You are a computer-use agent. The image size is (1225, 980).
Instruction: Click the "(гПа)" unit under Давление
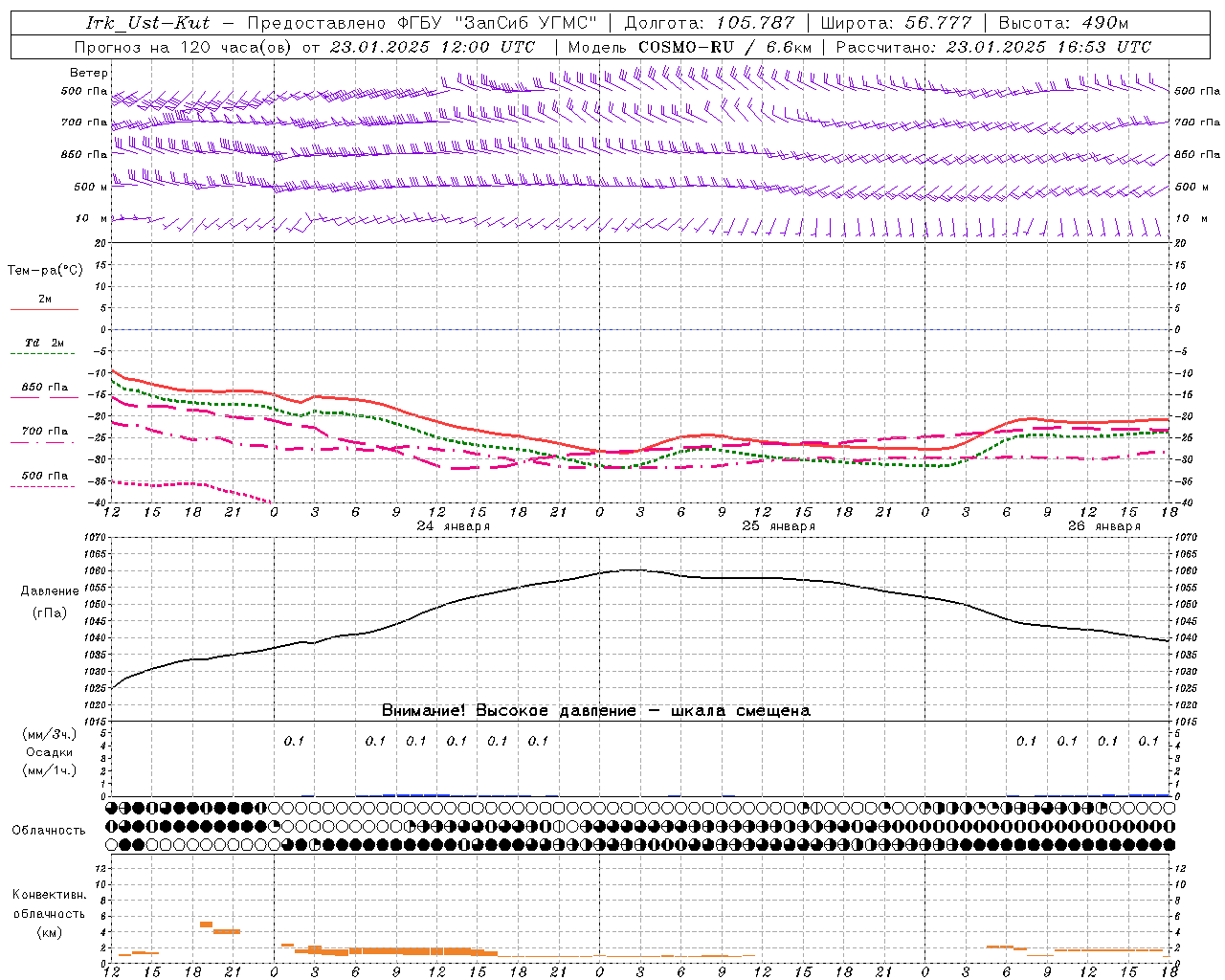point(50,613)
